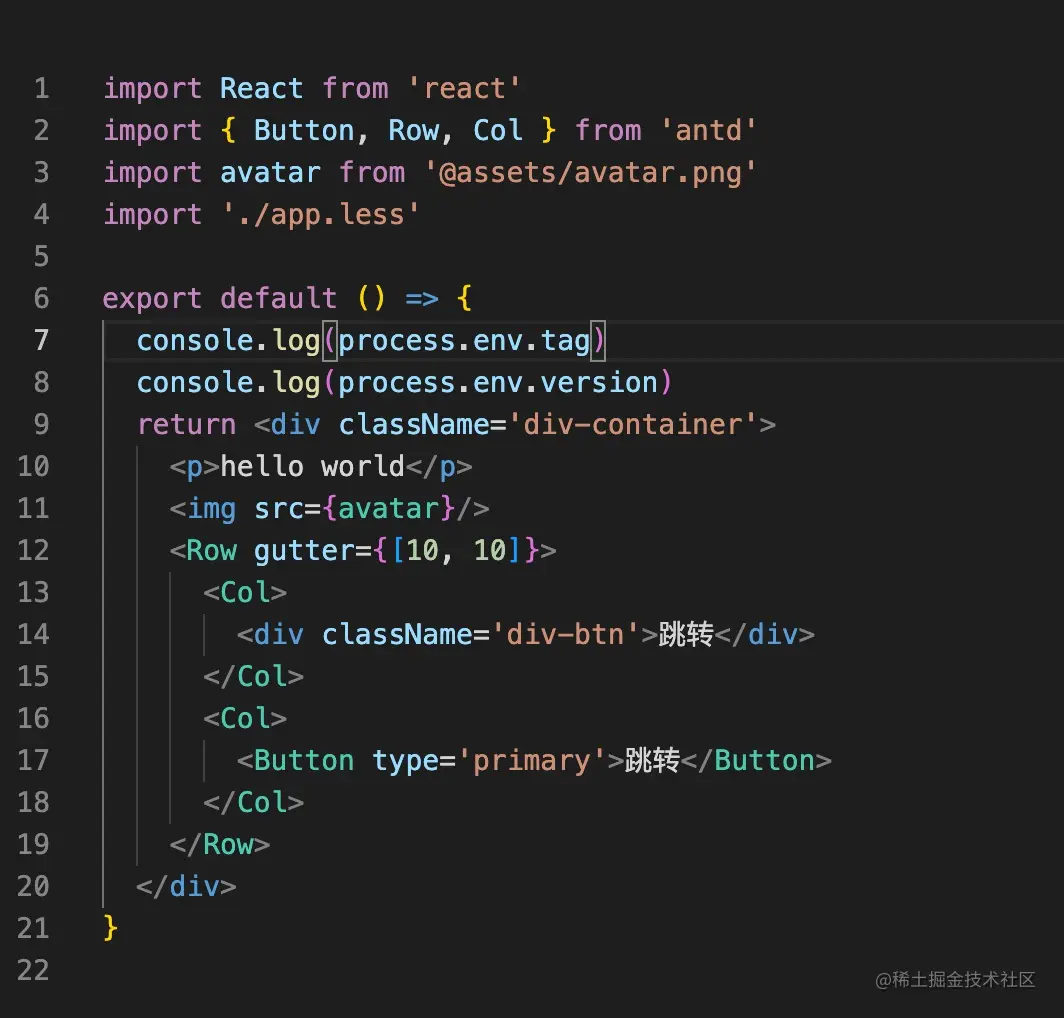The width and height of the screenshot is (1064, 1018).
Task: Click '@assets/avatar.png' import path
Action: (590, 172)
